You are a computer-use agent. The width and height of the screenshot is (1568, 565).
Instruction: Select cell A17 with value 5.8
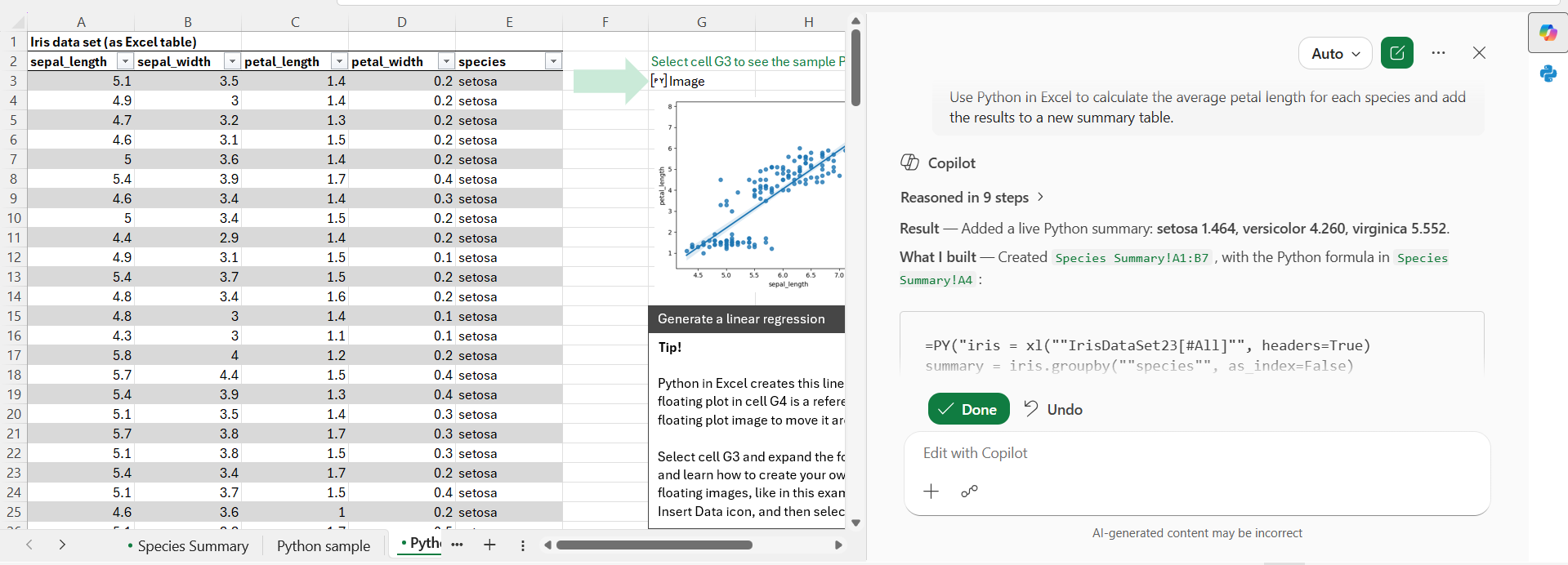click(81, 355)
